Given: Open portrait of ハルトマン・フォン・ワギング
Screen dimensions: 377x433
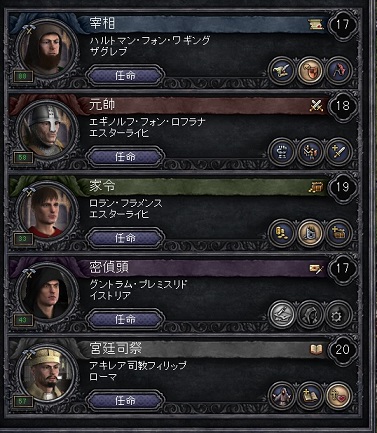Looking at the screenshot, I should (x=48, y=50).
